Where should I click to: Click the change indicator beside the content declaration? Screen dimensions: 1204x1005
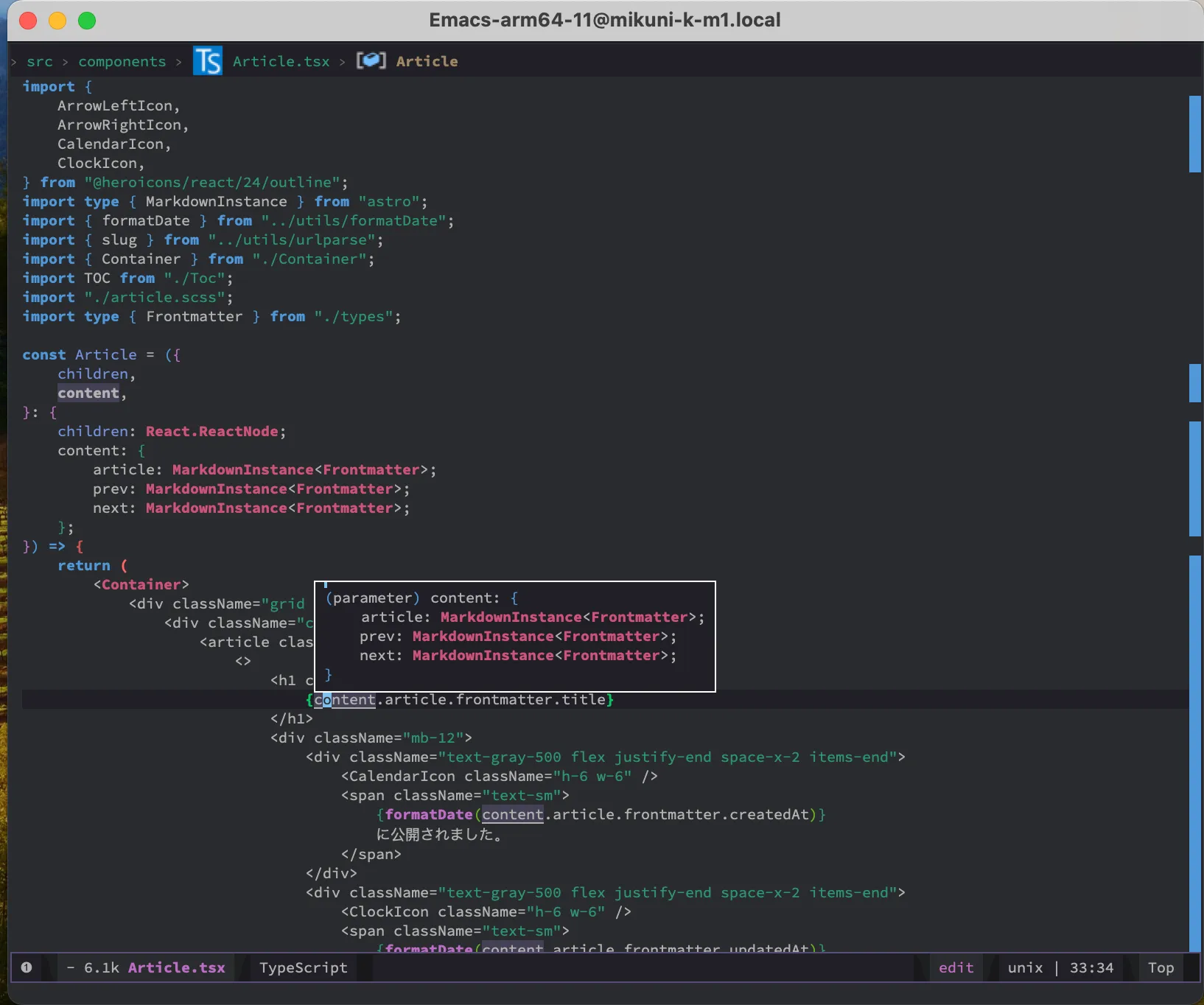[x=1194, y=382]
